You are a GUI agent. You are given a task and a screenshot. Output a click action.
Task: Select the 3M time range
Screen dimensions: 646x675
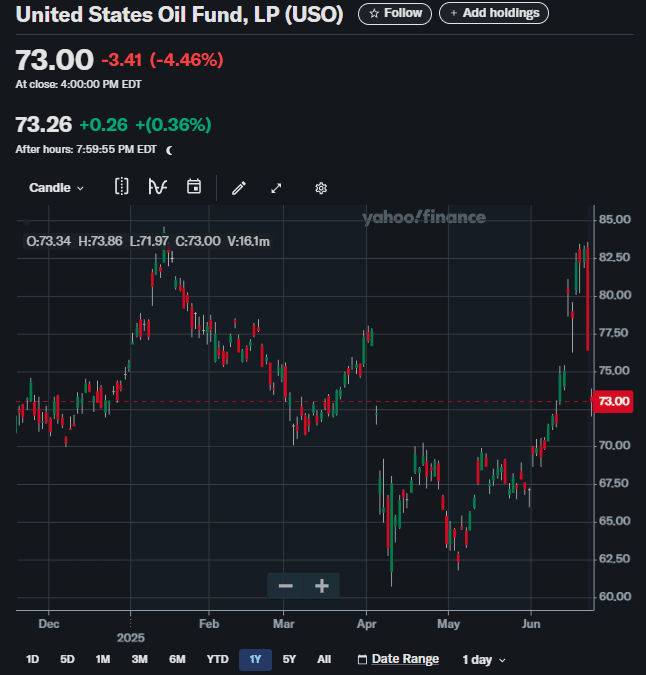tap(139, 660)
